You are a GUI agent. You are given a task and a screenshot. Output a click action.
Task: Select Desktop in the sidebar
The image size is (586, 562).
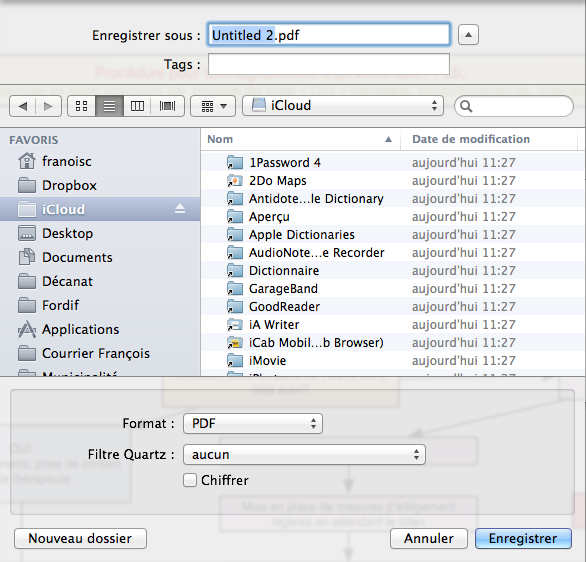(x=100, y=234)
